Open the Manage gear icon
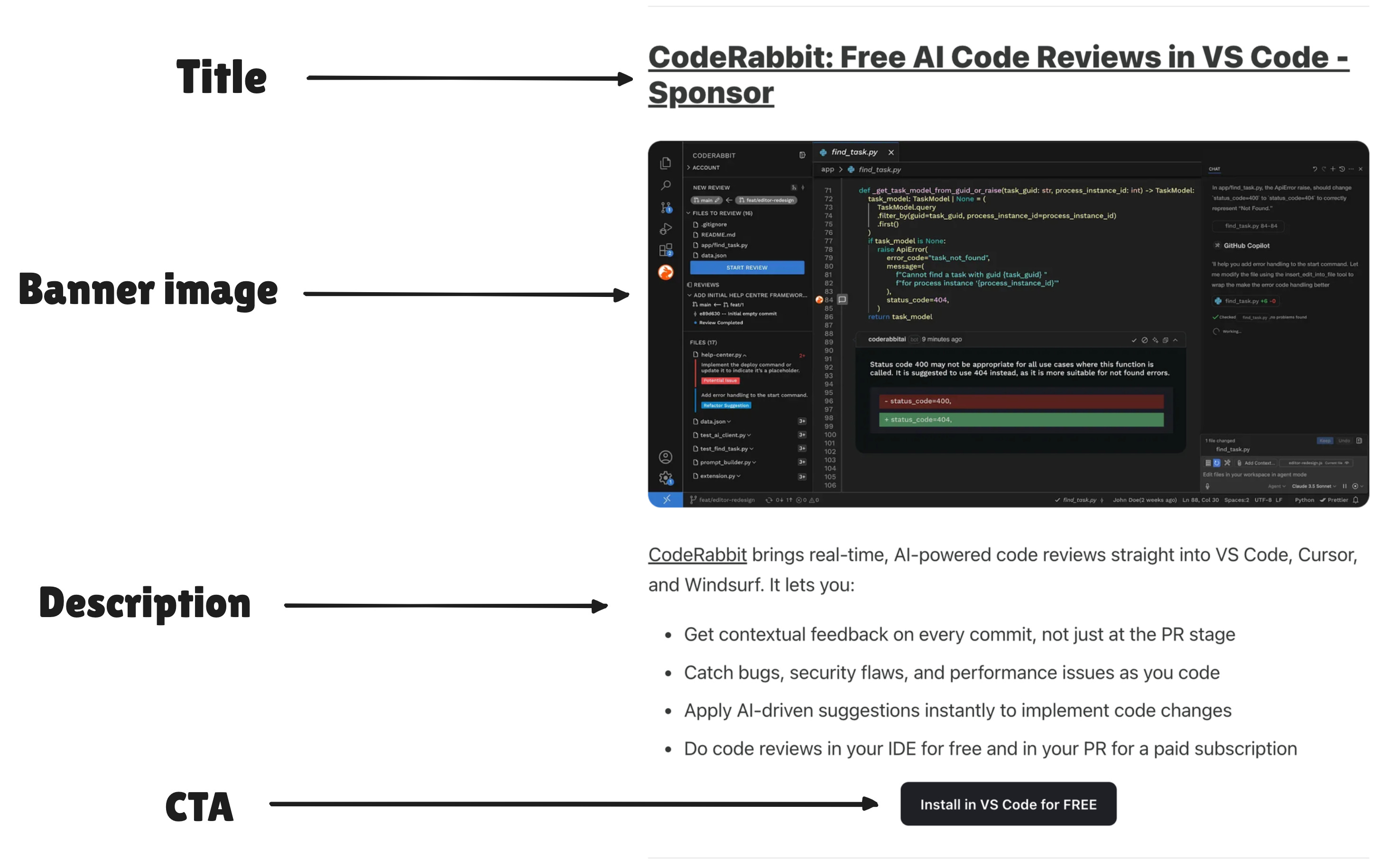 665,478
